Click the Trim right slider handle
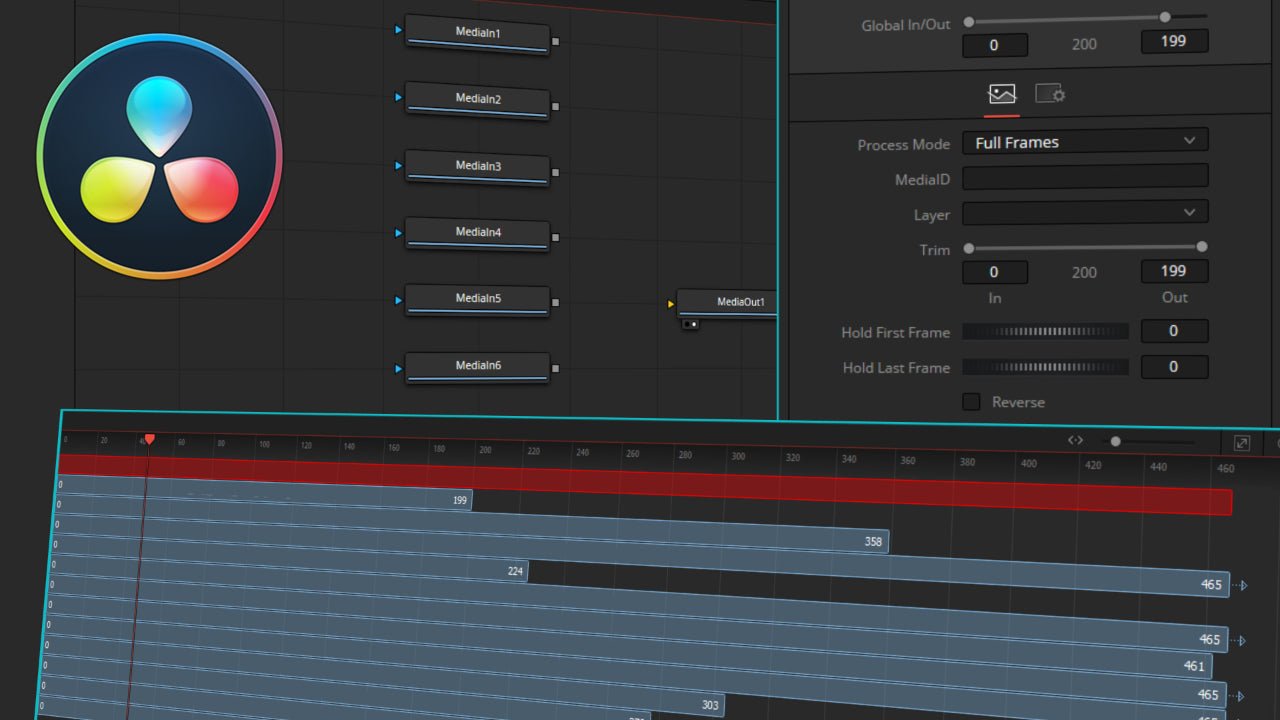Image resolution: width=1280 pixels, height=720 pixels. click(1202, 246)
